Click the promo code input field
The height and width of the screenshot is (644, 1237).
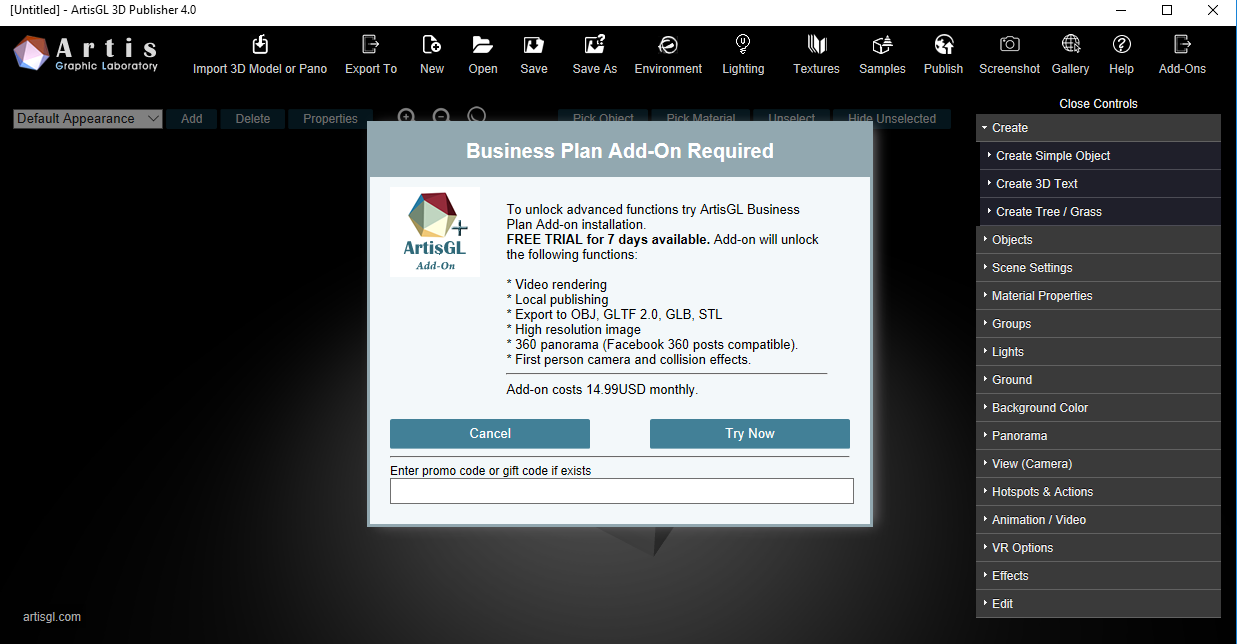point(622,491)
